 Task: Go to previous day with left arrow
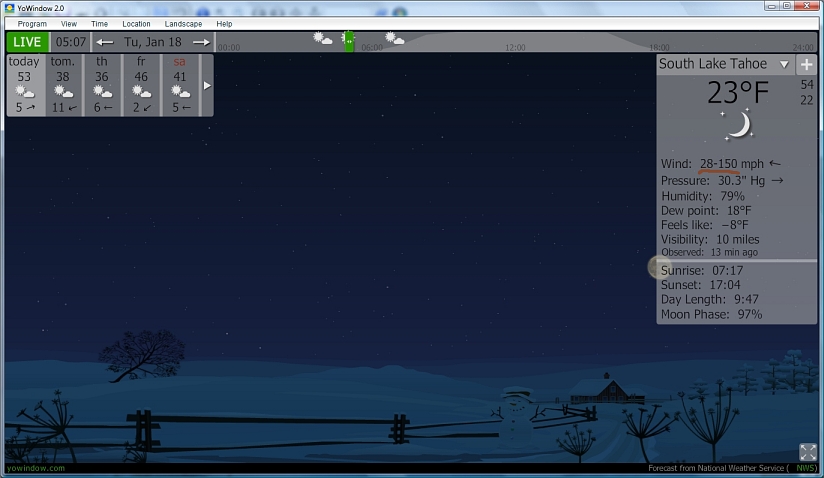click(x=105, y=42)
